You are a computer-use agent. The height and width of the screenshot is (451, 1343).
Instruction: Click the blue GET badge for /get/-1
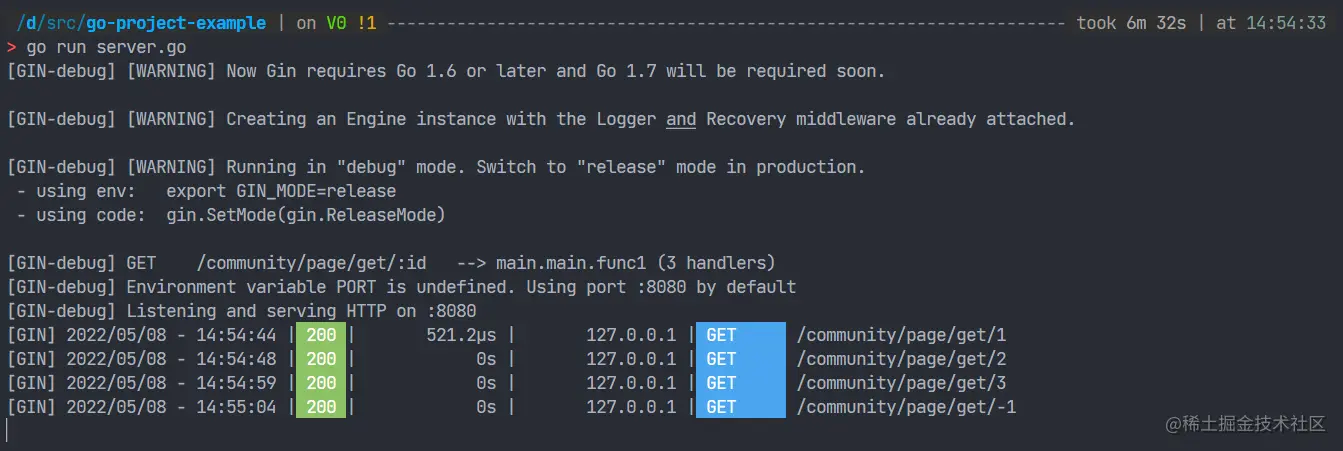[x=741, y=407]
